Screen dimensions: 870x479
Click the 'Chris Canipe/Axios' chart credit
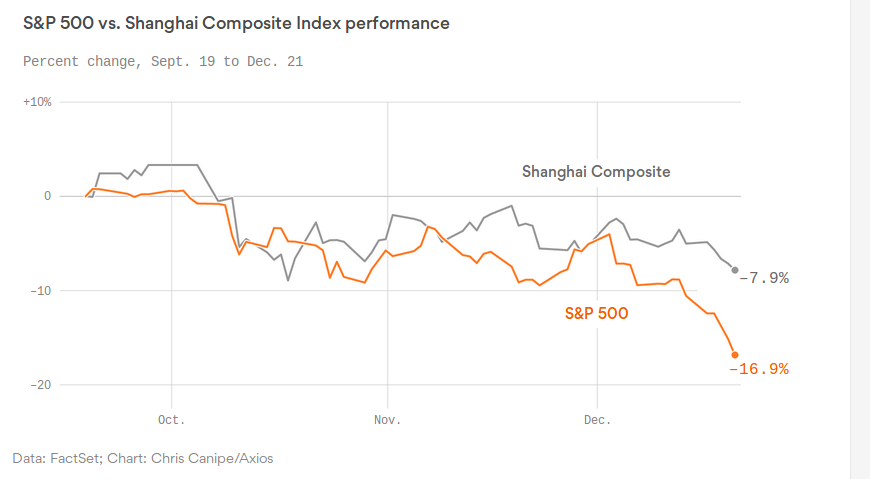click(x=214, y=458)
